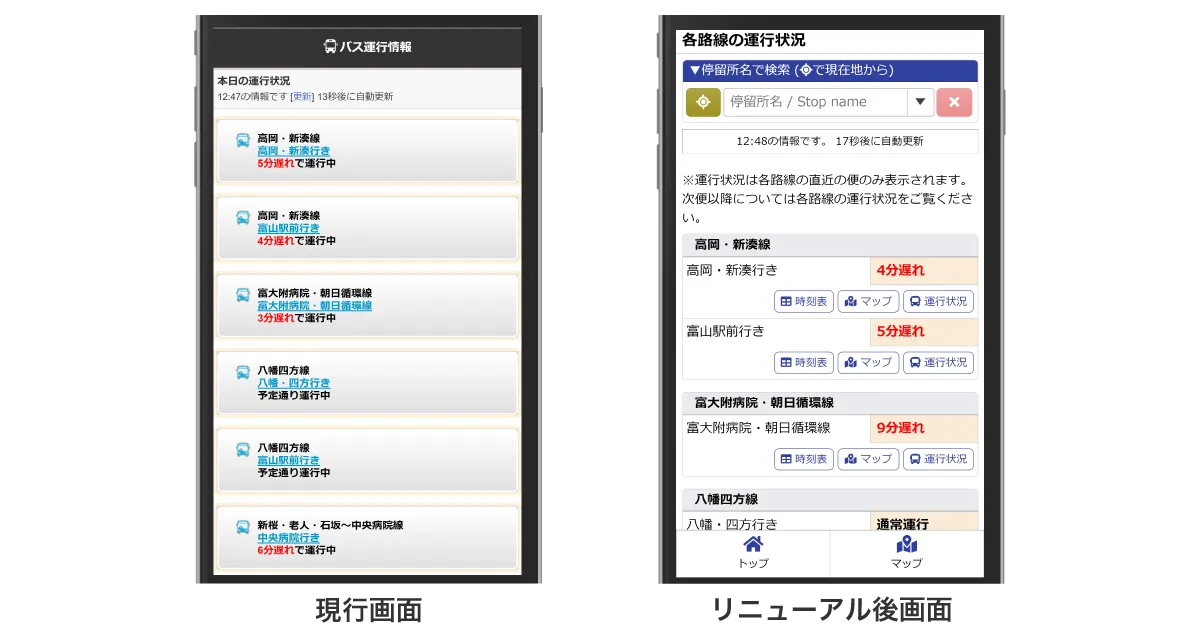
Task: Click the 高岡・新湊線 section header, renewal screen
Action: click(x=830, y=245)
